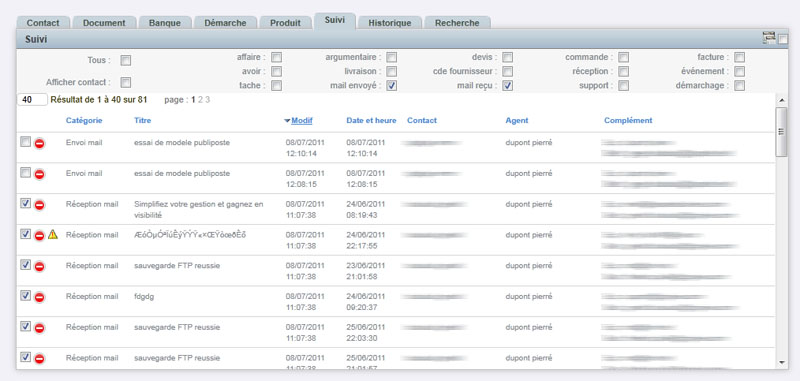The image size is (800, 381).
Task: Uncheck the 'fdgdg' row checkbox
Action: tap(25, 295)
